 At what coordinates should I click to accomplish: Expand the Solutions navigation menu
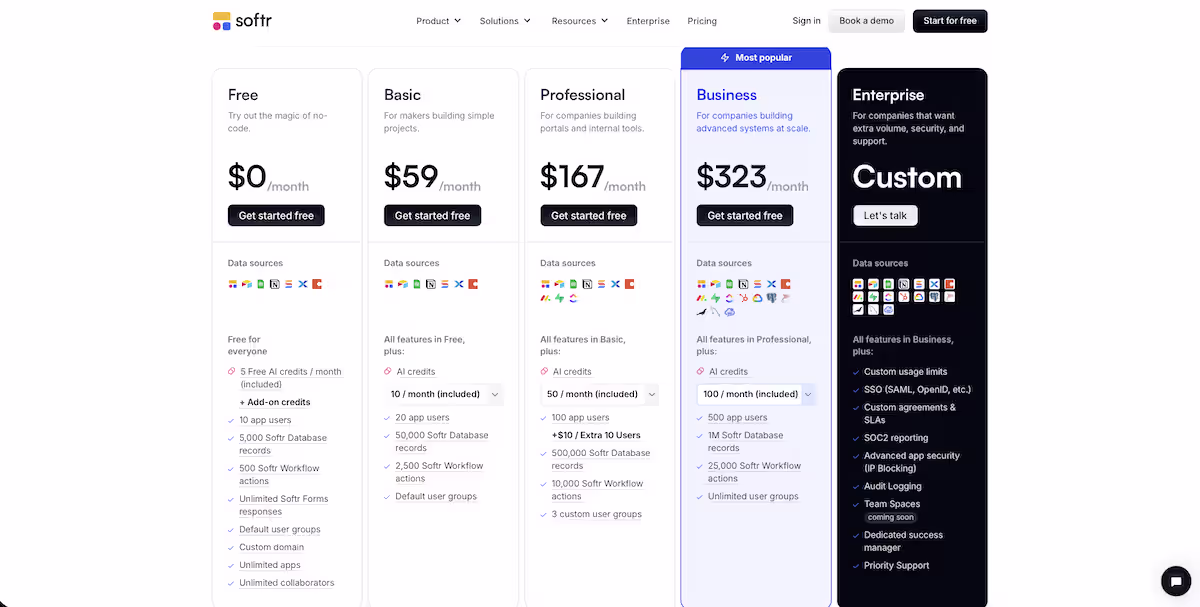tap(505, 21)
